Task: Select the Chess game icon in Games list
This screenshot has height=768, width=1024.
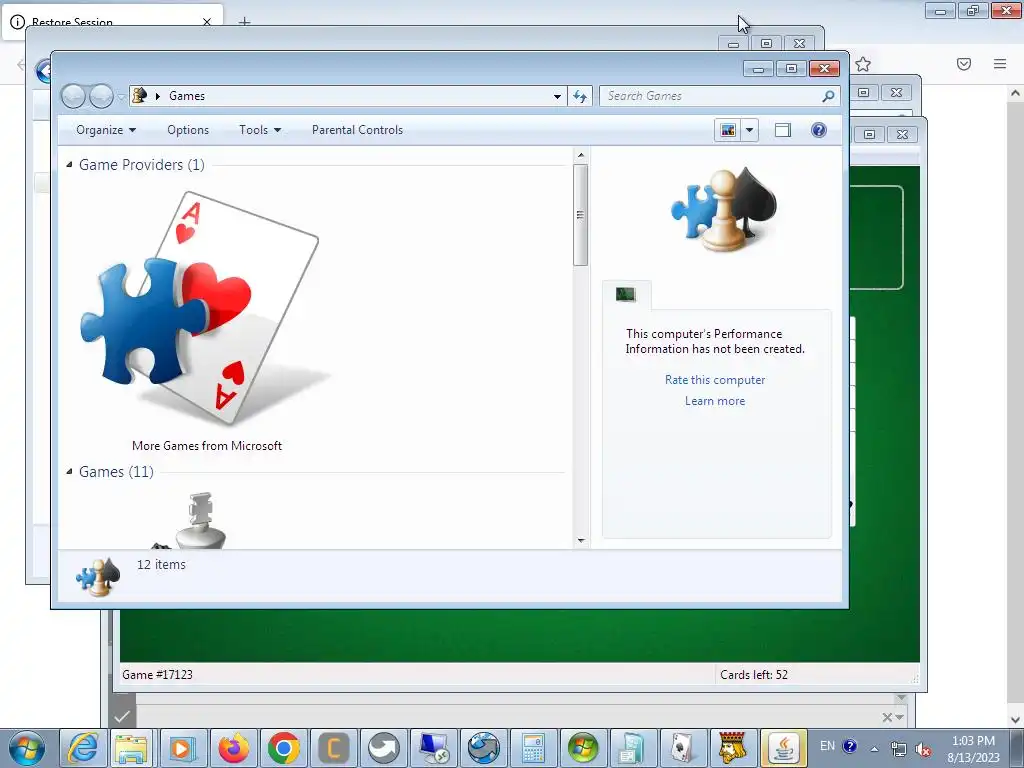Action: [198, 521]
